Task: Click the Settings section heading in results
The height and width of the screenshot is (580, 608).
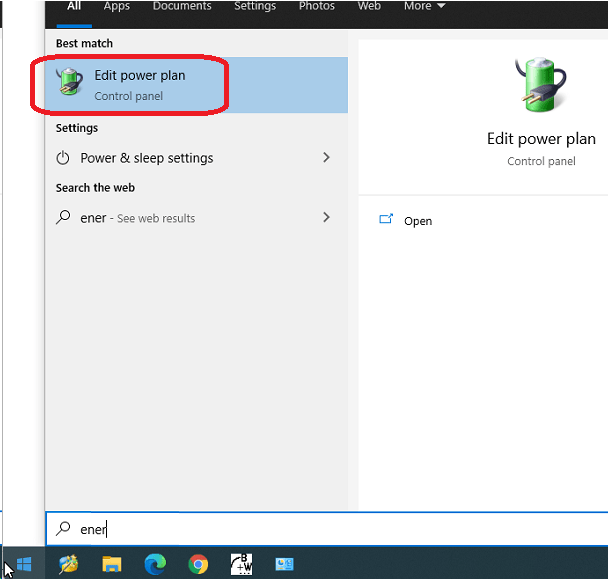Action: pyautogui.click(x=77, y=128)
